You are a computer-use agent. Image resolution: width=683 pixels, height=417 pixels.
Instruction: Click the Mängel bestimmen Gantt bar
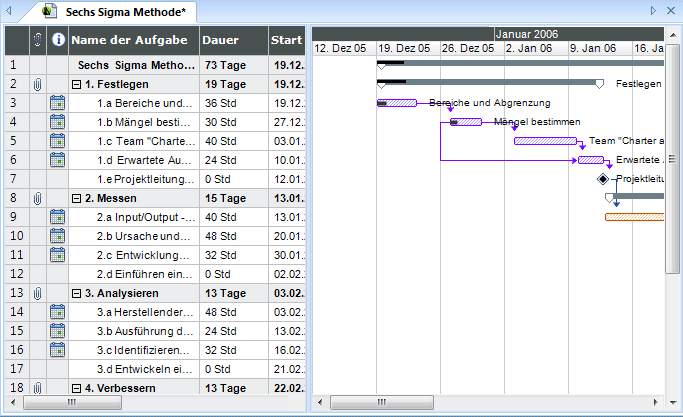pyautogui.click(x=466, y=122)
